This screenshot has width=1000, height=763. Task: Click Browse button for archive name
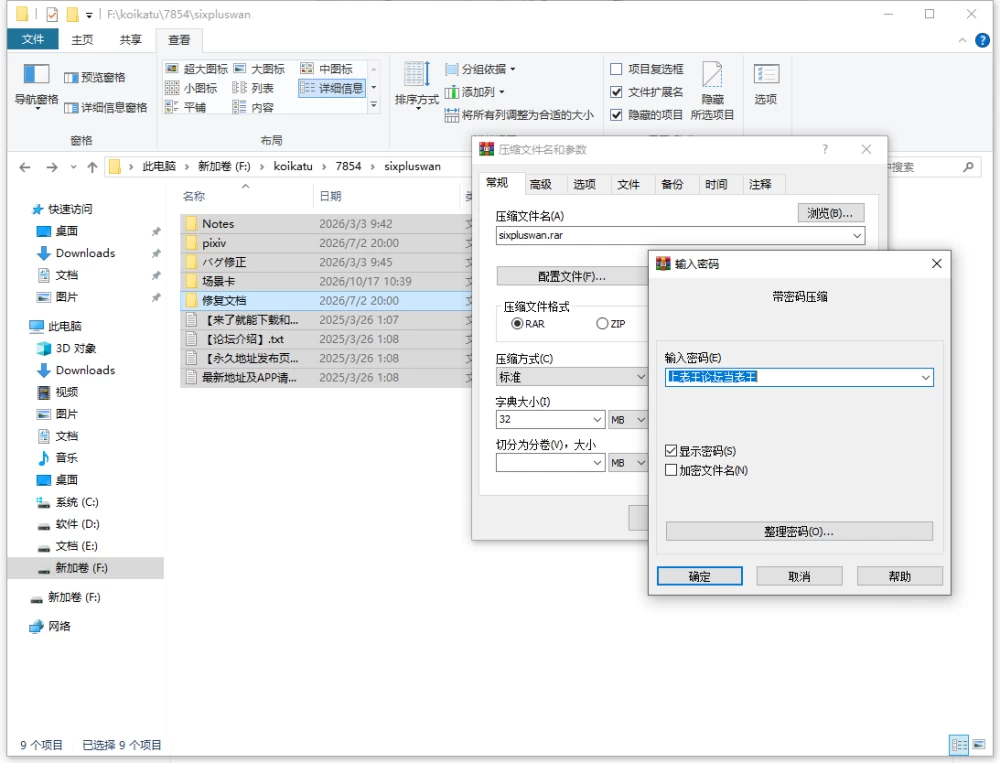pyautogui.click(x=830, y=213)
